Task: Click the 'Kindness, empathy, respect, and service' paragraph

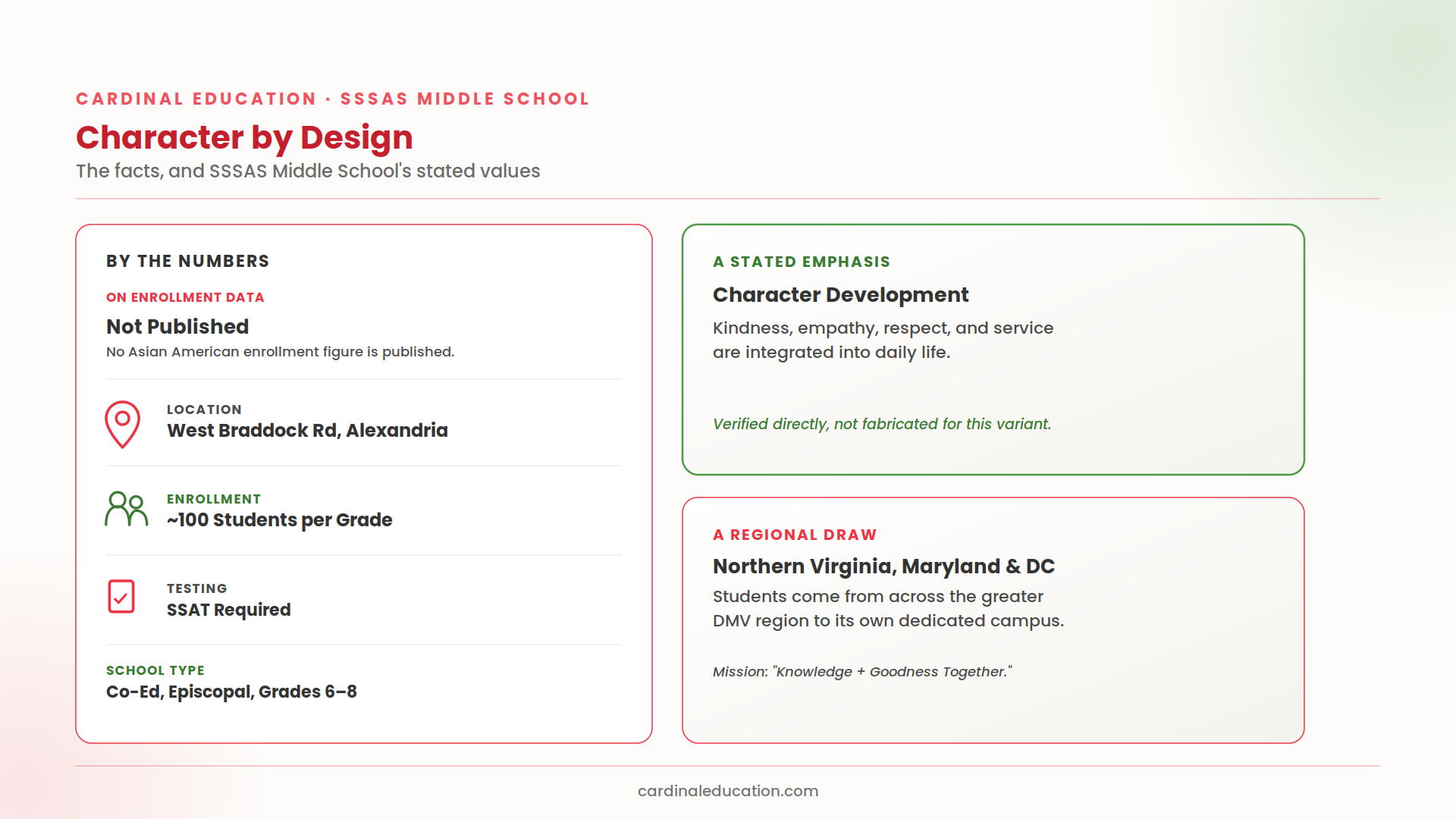Action: pos(883,340)
